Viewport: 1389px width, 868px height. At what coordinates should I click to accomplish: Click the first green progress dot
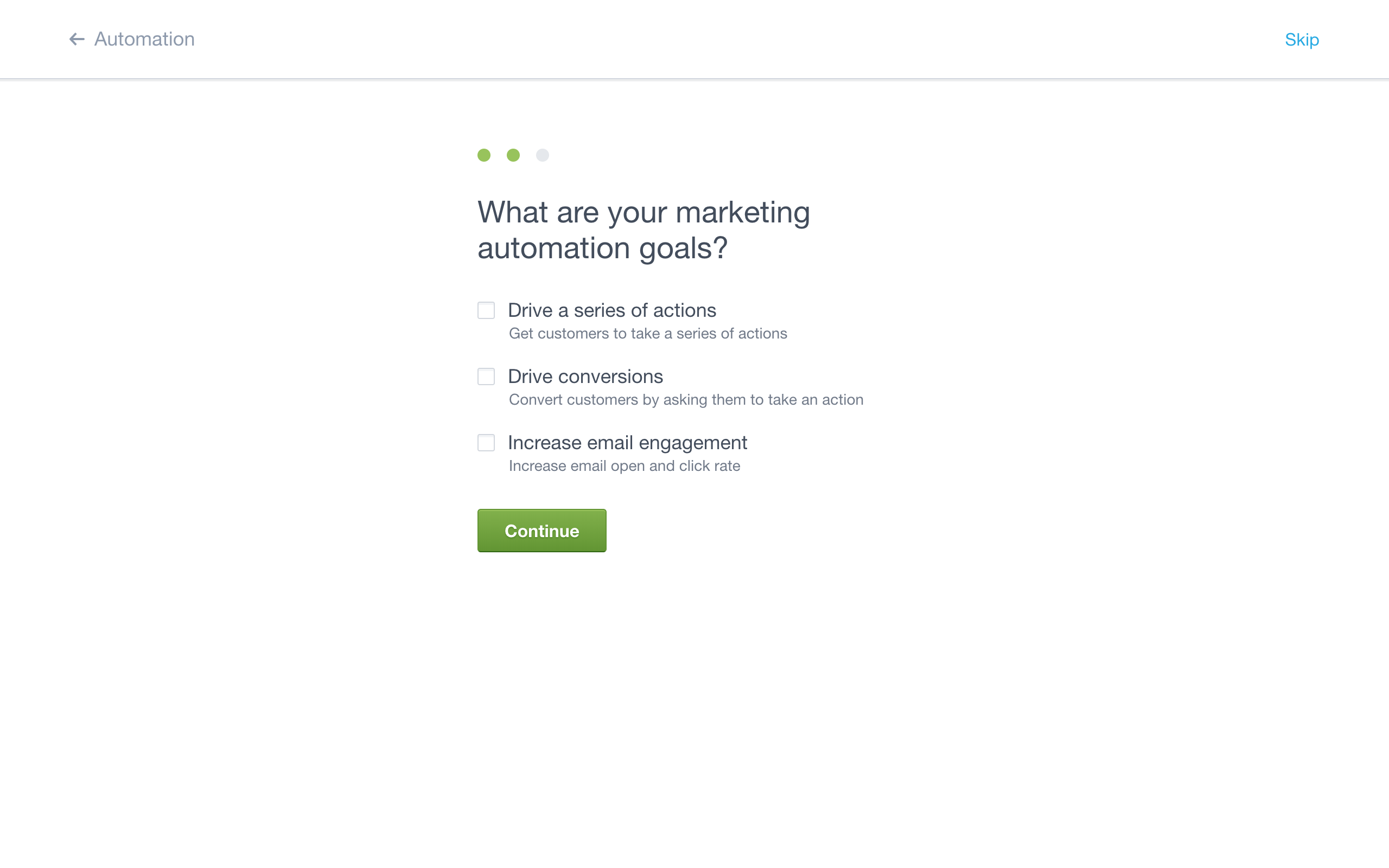pos(484,155)
